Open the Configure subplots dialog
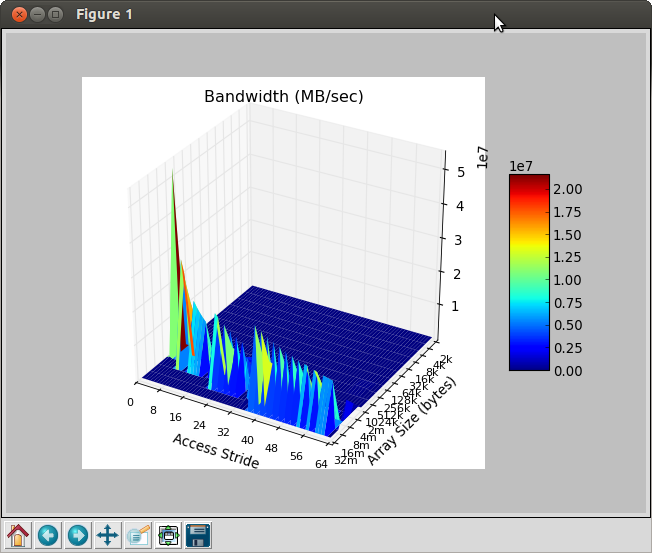 click(x=168, y=535)
